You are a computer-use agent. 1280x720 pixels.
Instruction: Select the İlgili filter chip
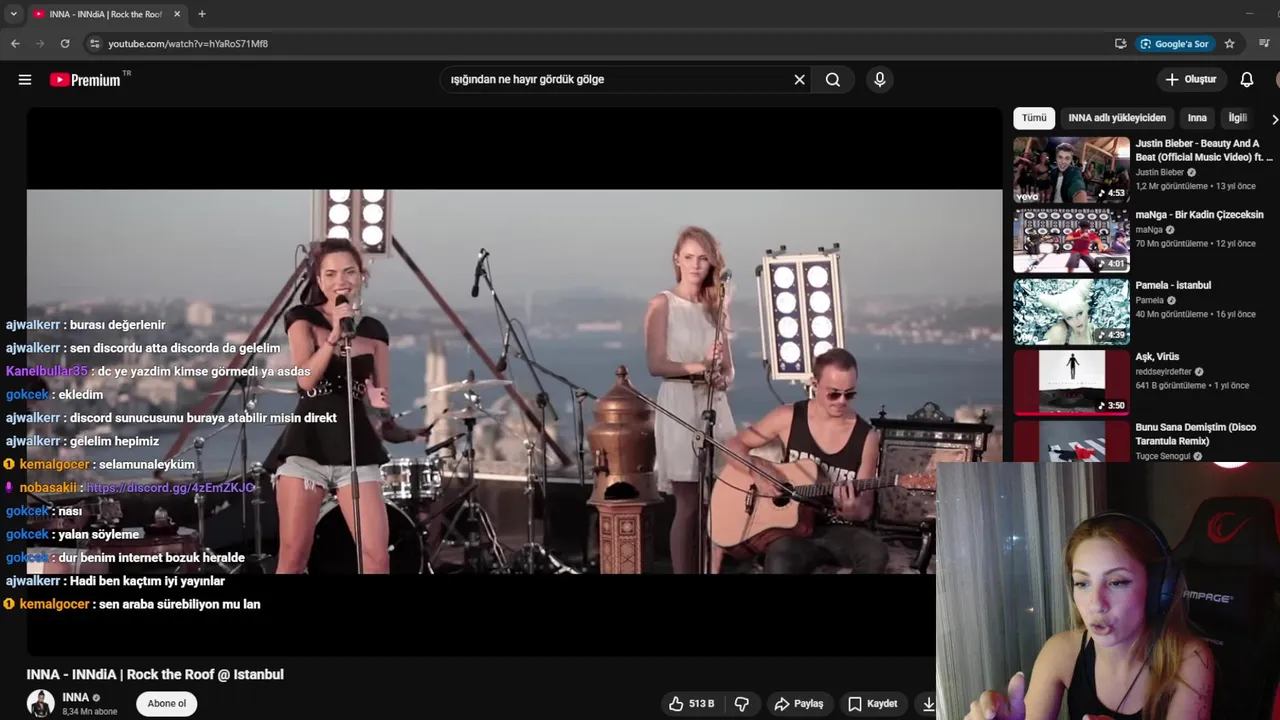(x=1238, y=118)
